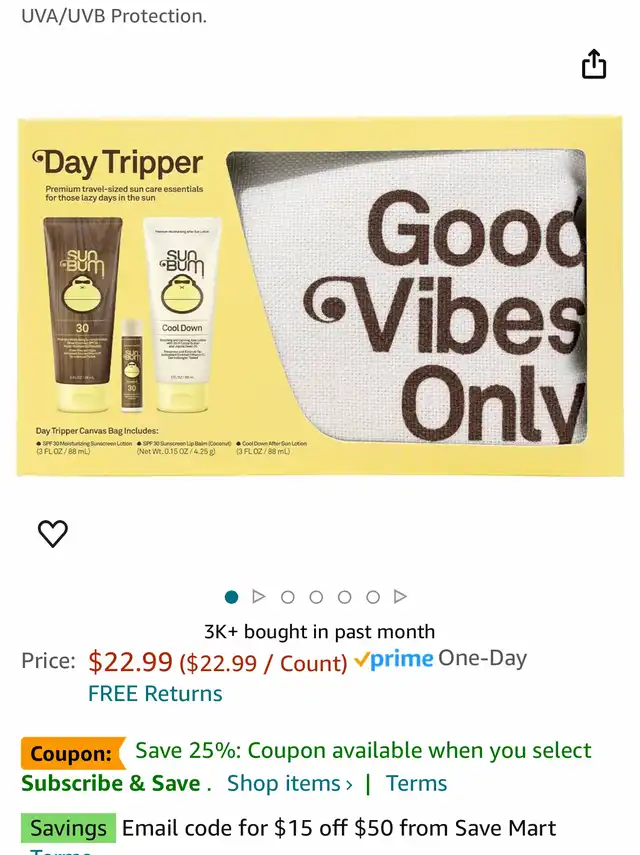Go to the sixth carousel dot

(372, 597)
